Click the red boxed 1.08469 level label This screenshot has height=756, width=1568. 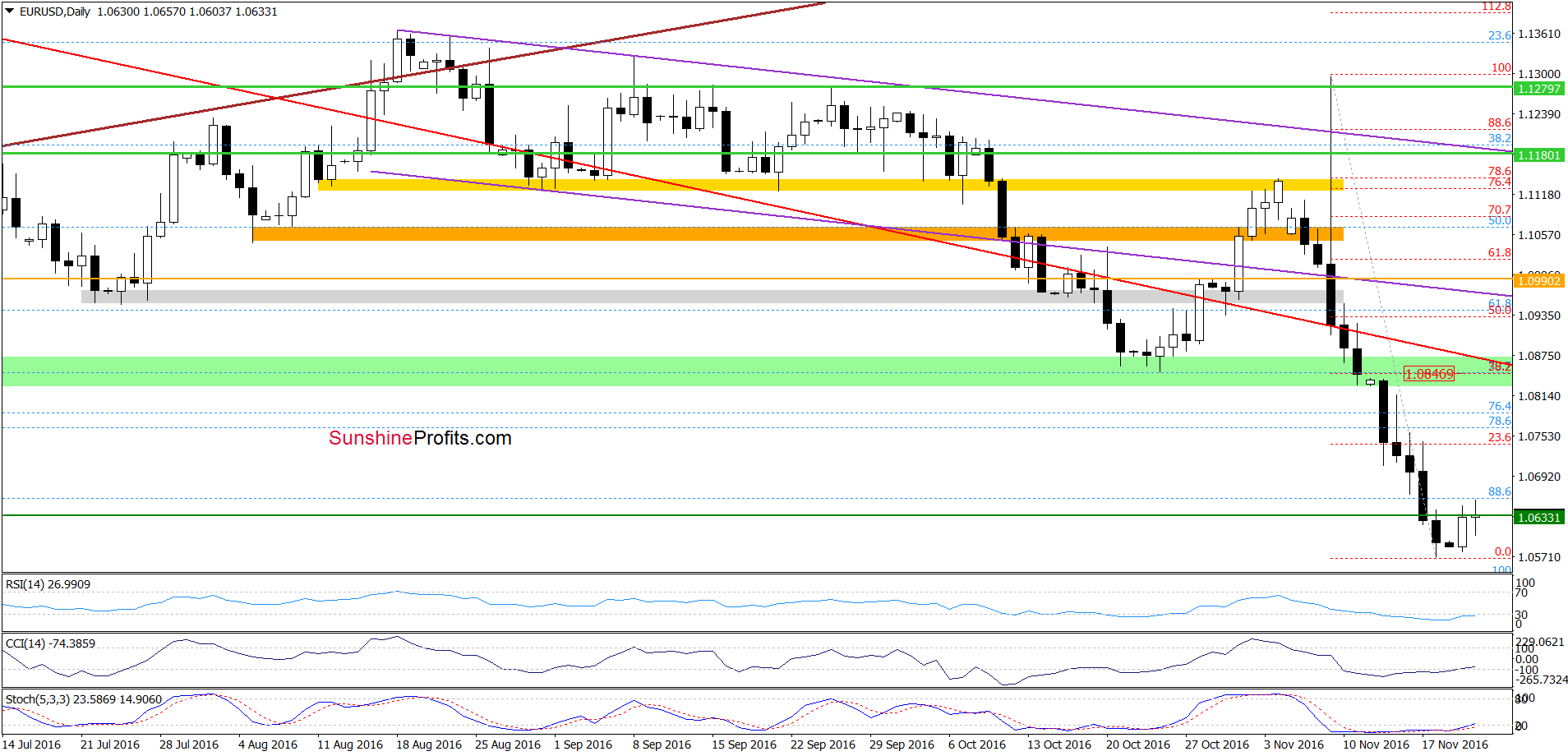pos(1429,374)
